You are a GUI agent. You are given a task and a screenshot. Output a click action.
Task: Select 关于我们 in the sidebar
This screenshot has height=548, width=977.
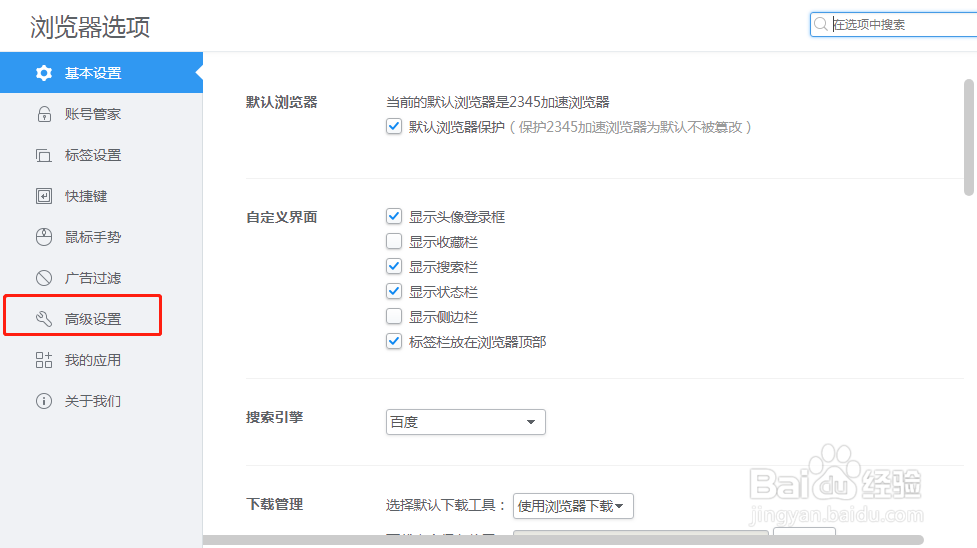[x=102, y=401]
